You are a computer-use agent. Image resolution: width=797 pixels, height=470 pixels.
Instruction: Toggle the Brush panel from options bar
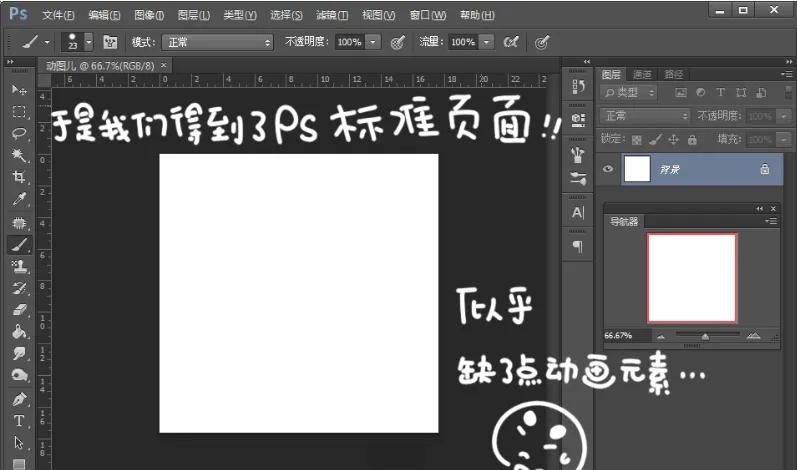(110, 42)
